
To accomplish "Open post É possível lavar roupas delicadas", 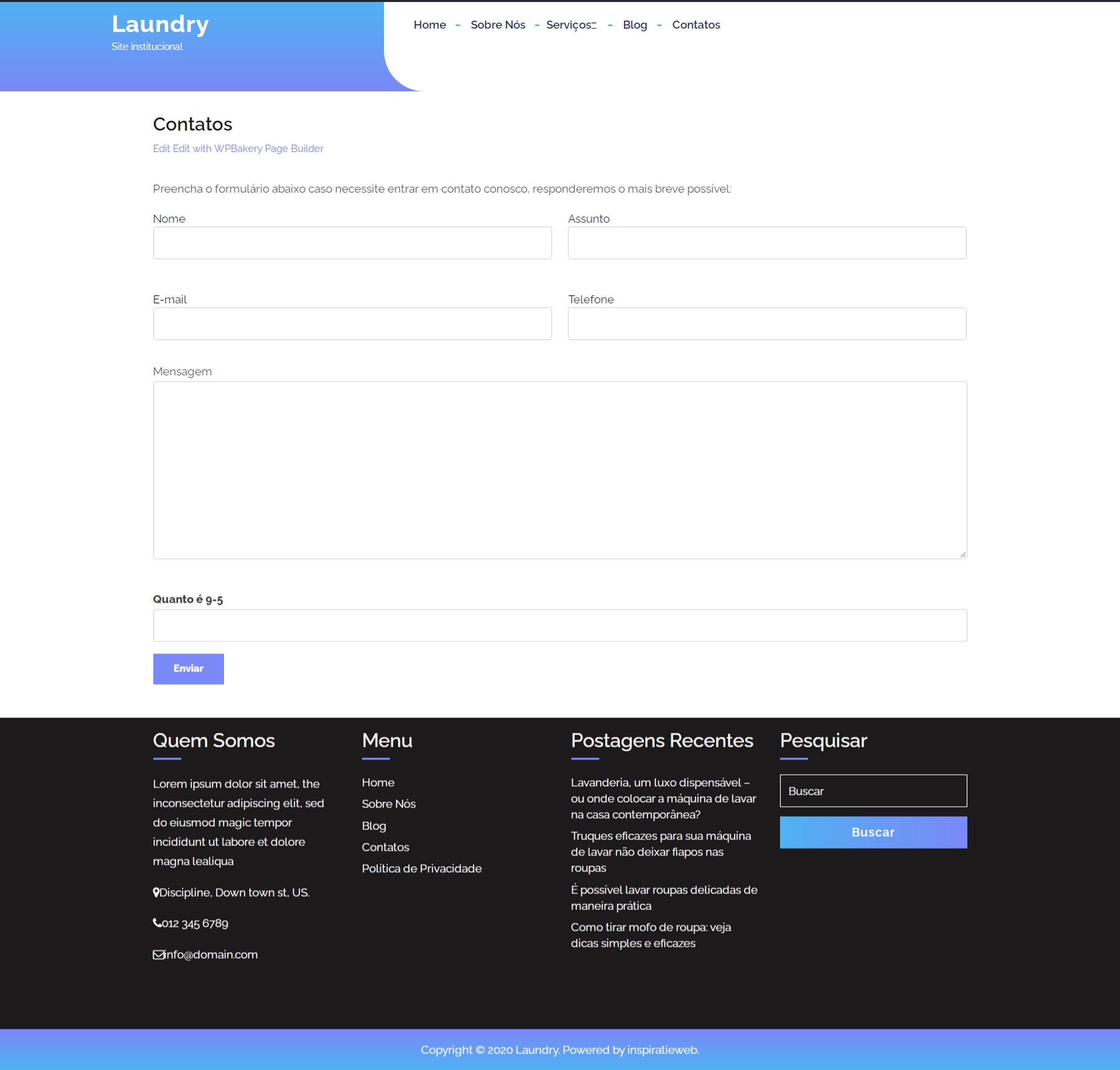I will coord(663,898).
